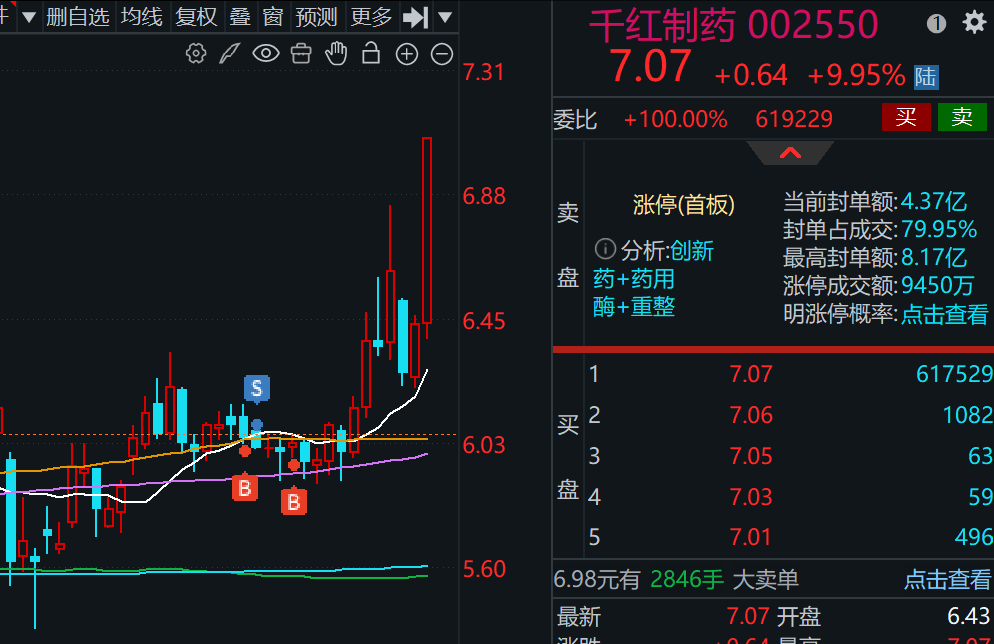Click the 5.60 price axis label

[484, 569]
